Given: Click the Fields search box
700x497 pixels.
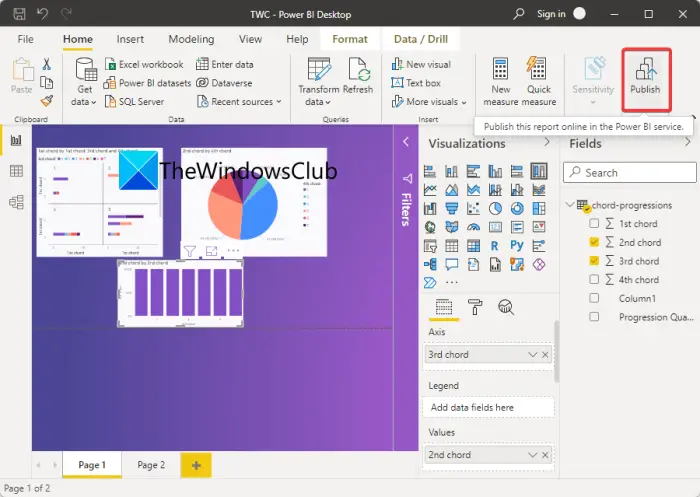Looking at the screenshot, I should click(629, 172).
